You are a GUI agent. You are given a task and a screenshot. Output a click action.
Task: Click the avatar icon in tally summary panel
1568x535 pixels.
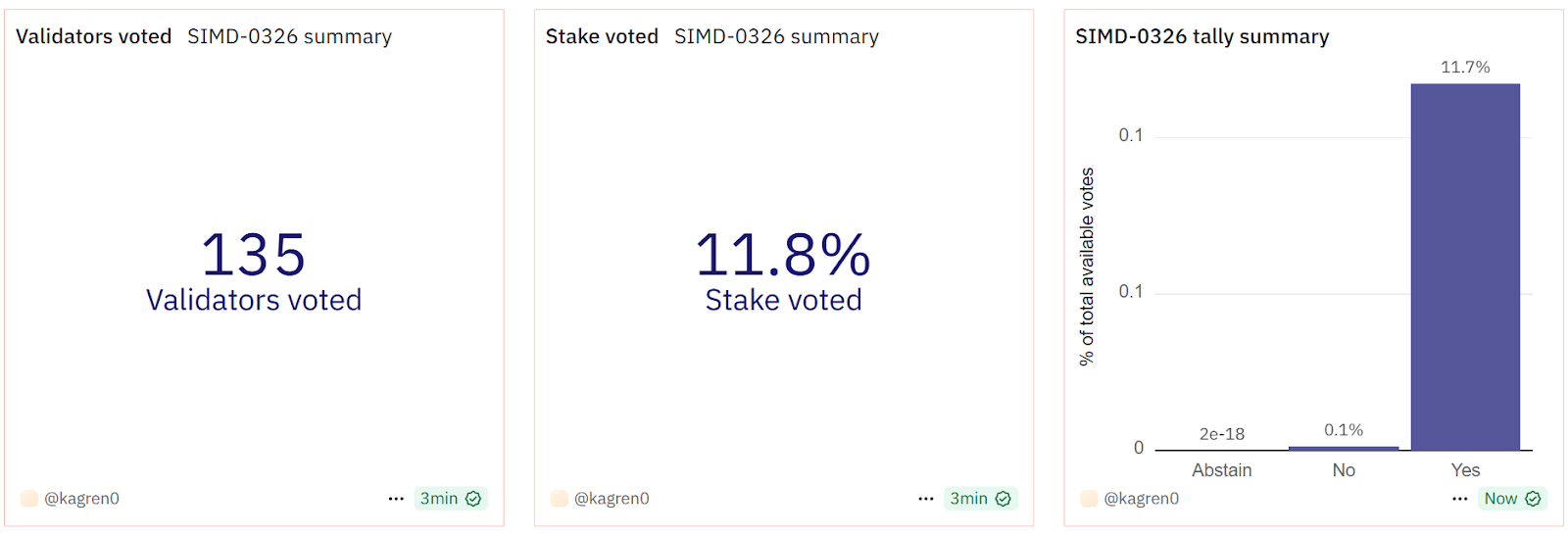coord(1089,499)
